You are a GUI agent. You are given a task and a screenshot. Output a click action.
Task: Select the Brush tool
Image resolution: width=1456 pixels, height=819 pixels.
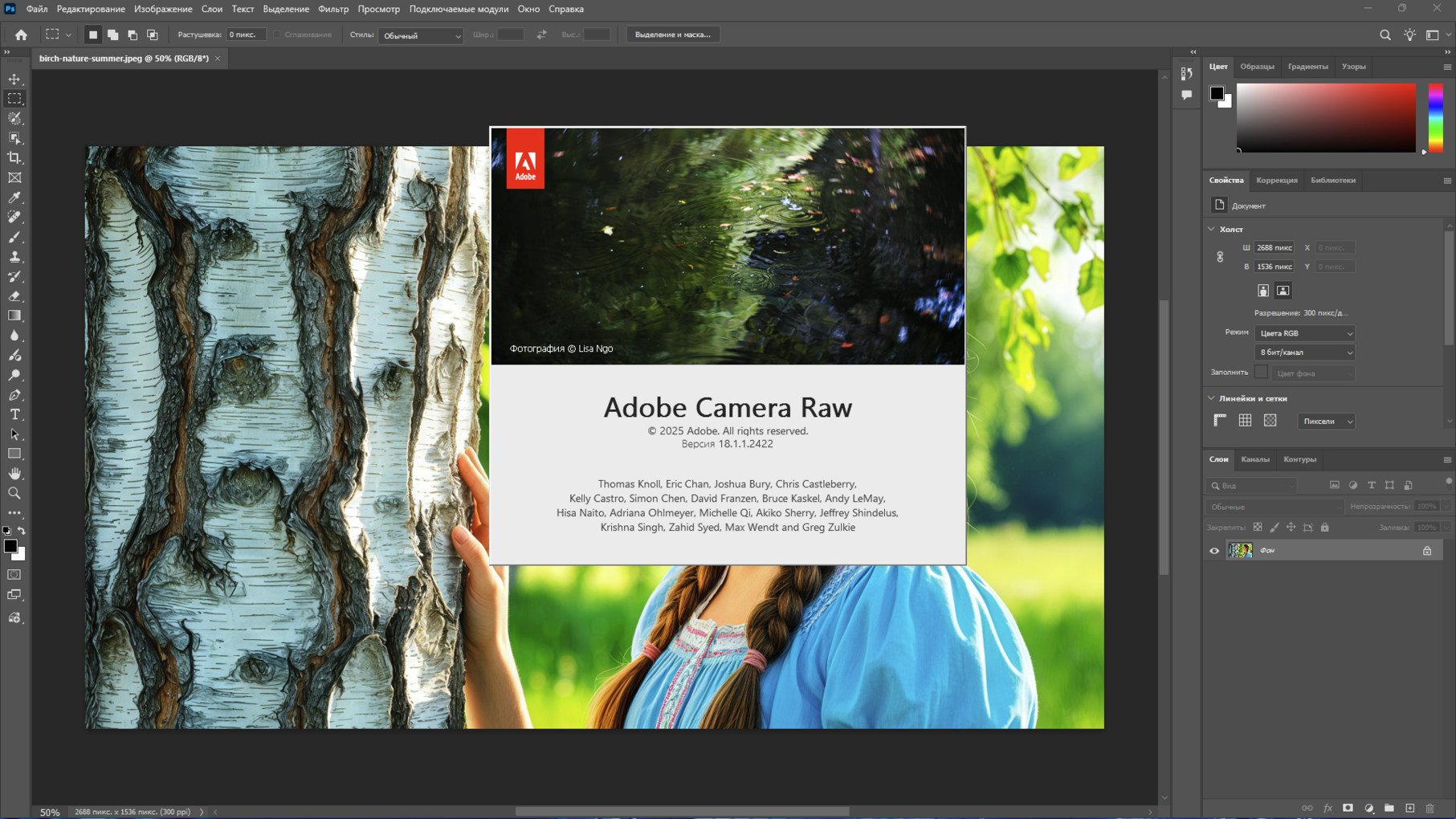pos(14,238)
